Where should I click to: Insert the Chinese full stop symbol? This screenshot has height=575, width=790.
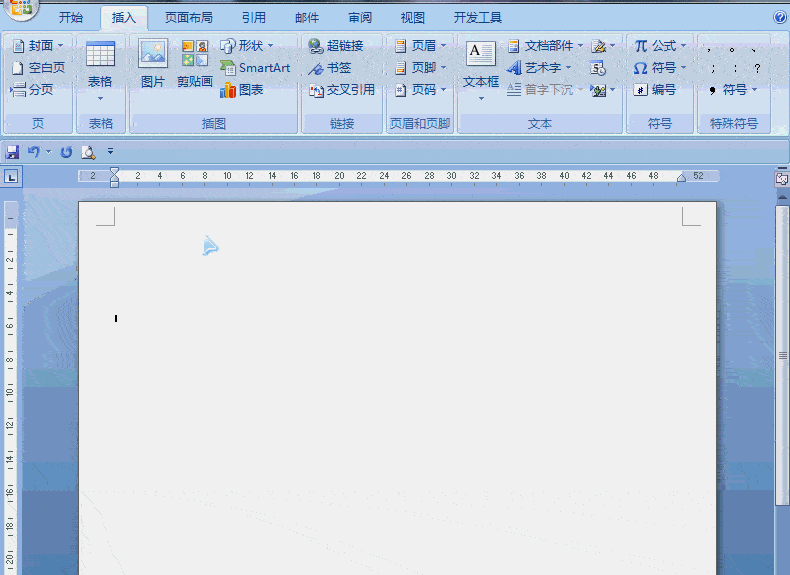pyautogui.click(x=732, y=50)
